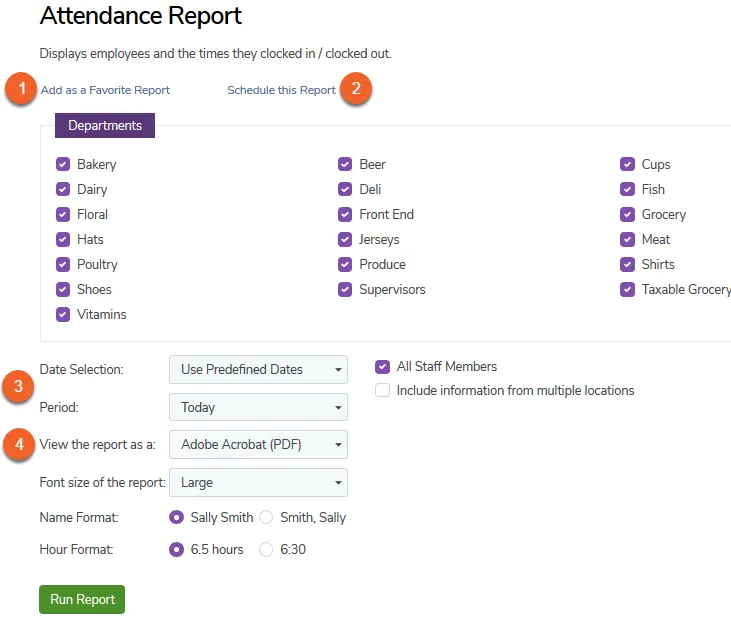This screenshot has width=731, height=617.
Task: Uncheck the Shirts department
Action: pos(628,264)
